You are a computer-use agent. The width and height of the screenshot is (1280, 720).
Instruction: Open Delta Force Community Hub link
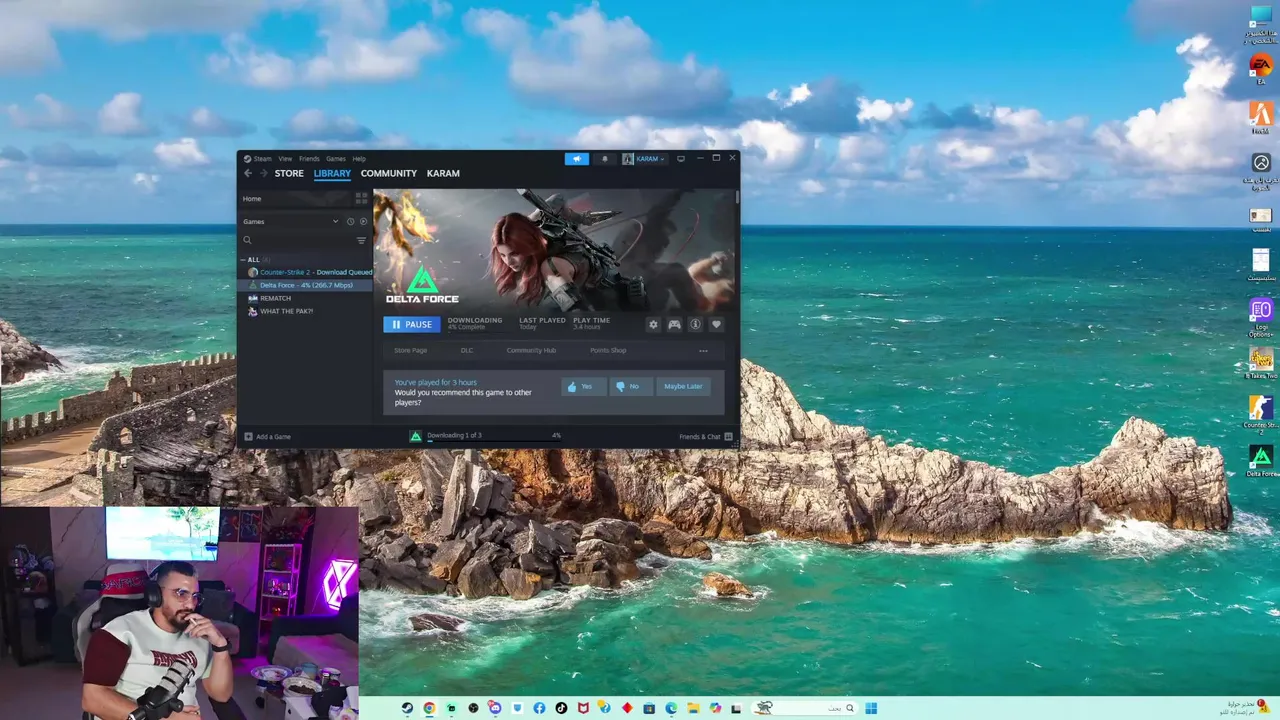tap(531, 350)
